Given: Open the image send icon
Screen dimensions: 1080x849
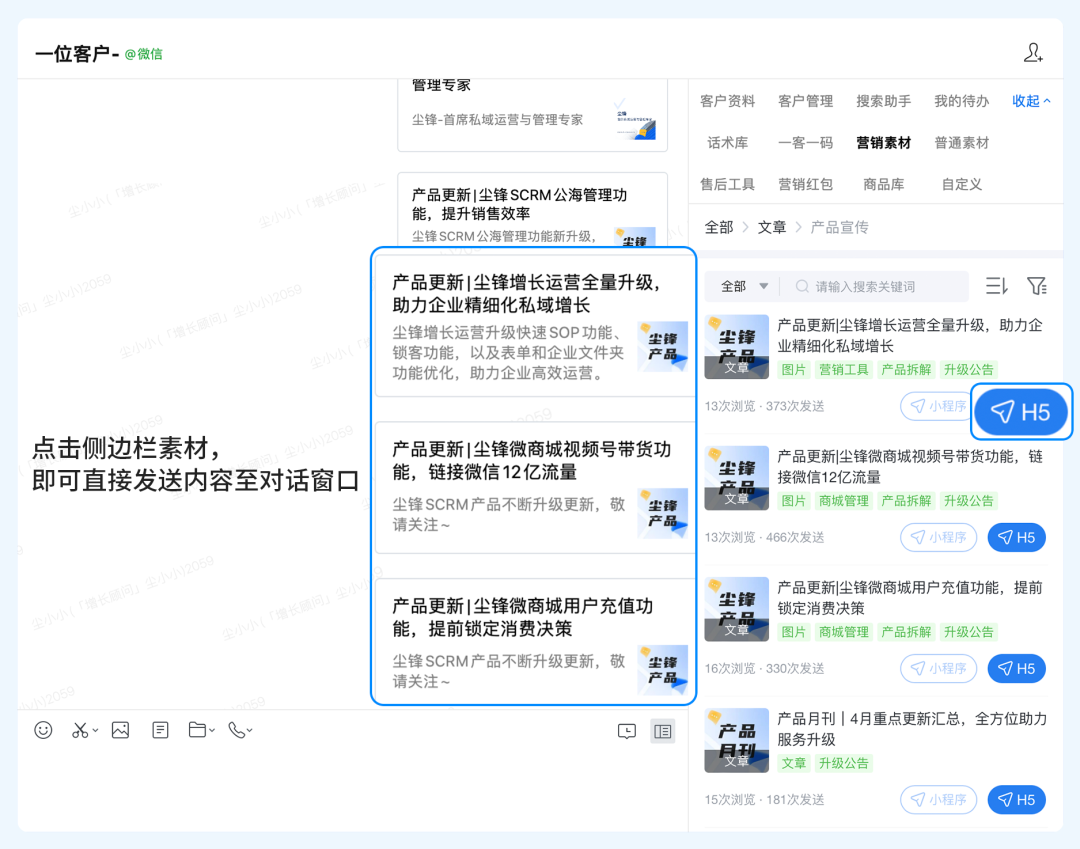Looking at the screenshot, I should [121, 730].
